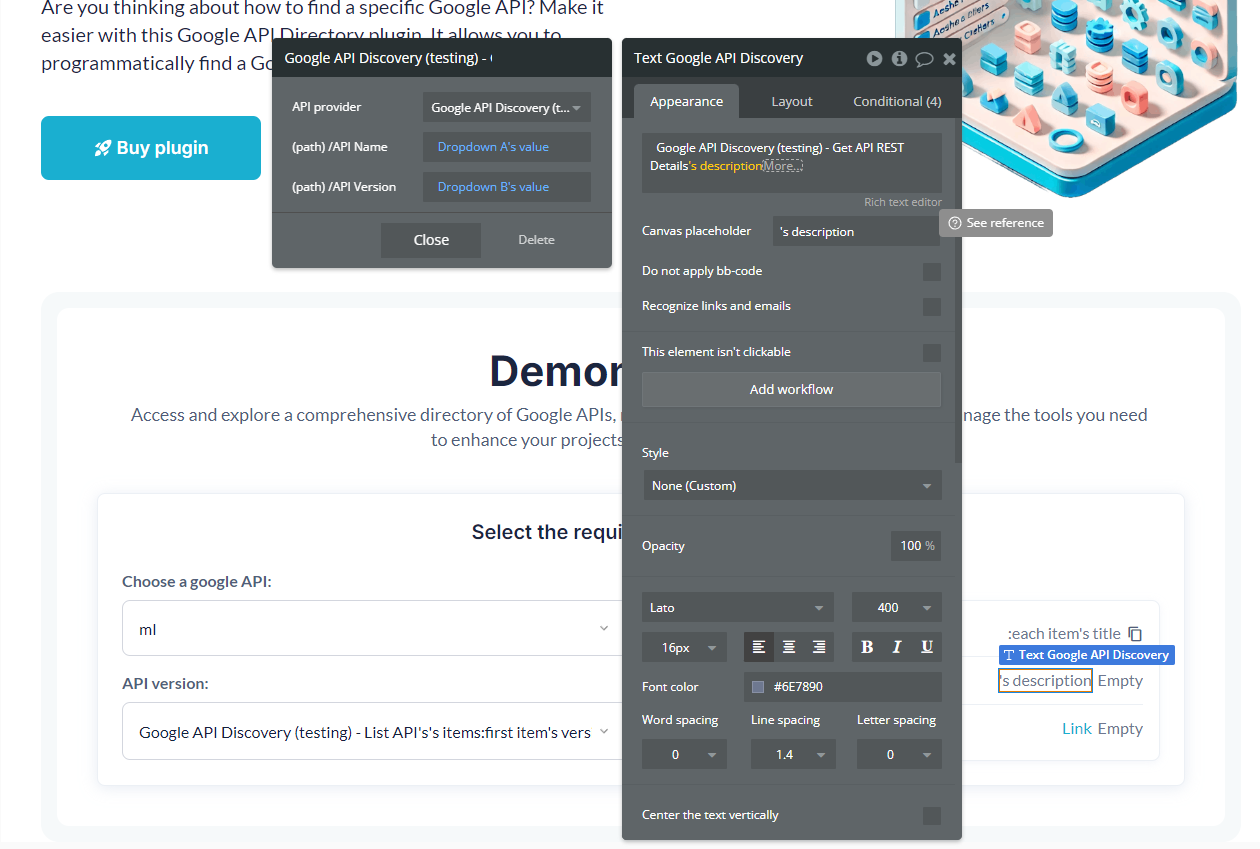
Task: Open the Line spacing 1.4 dropdown
Action: pos(793,754)
